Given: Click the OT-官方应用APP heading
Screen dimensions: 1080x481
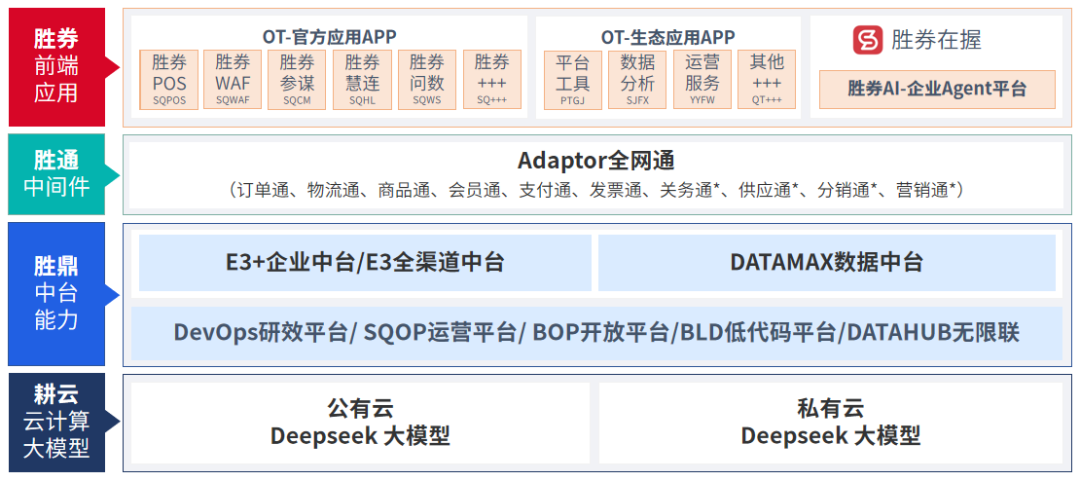Looking at the screenshot, I should coord(329,35).
